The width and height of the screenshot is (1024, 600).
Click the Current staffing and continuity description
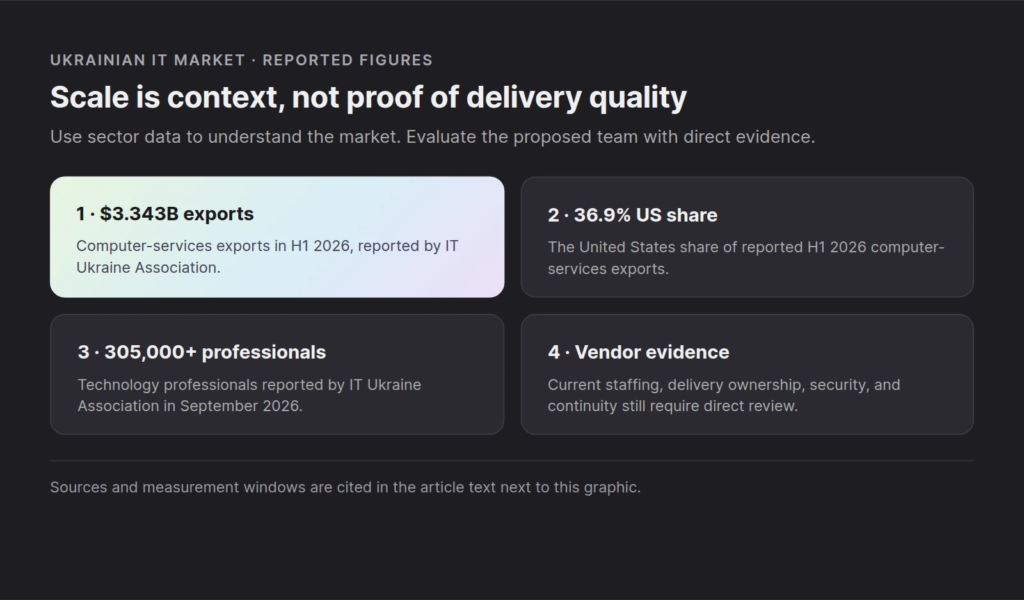click(x=724, y=395)
